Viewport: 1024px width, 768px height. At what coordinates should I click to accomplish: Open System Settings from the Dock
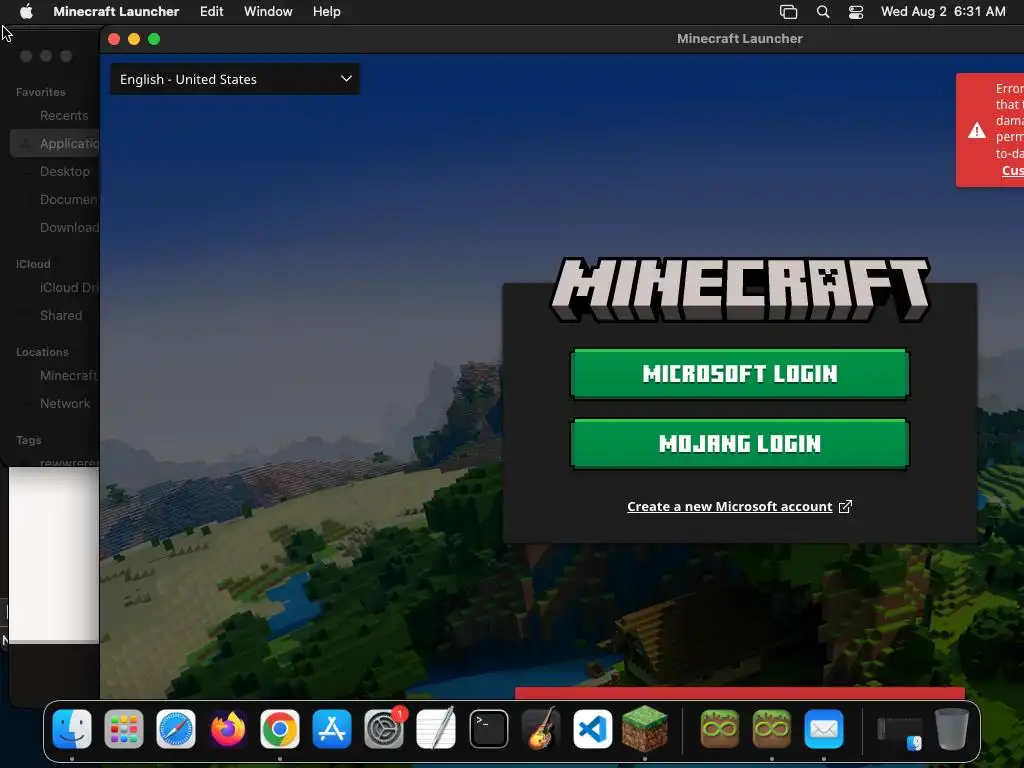coord(384,729)
